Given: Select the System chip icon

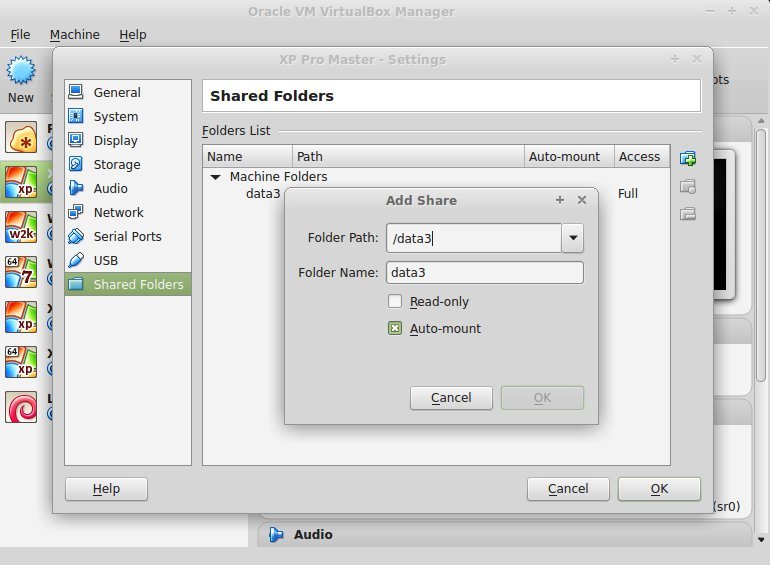Looking at the screenshot, I should [x=76, y=116].
